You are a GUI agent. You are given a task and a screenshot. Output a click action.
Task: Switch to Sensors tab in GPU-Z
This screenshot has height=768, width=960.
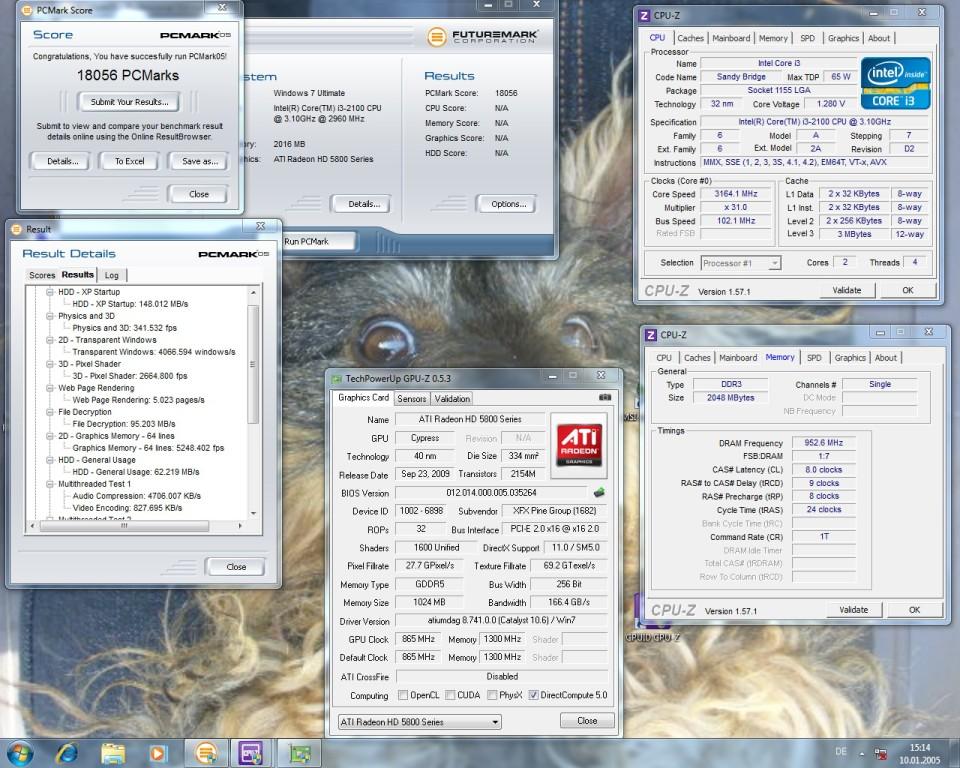(411, 399)
